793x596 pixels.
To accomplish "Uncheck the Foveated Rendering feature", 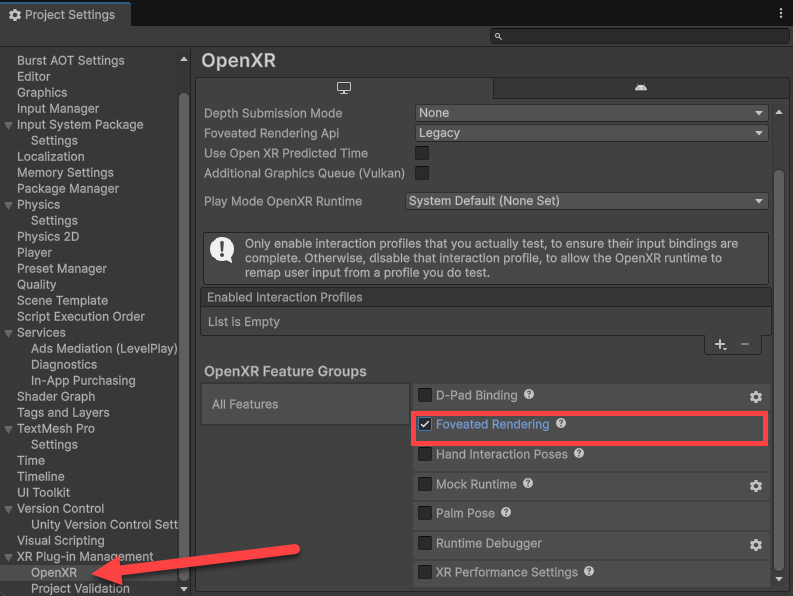I will [425, 424].
